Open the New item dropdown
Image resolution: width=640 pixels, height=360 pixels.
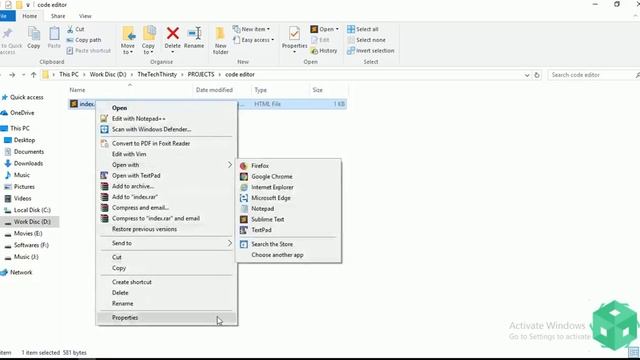coord(251,29)
